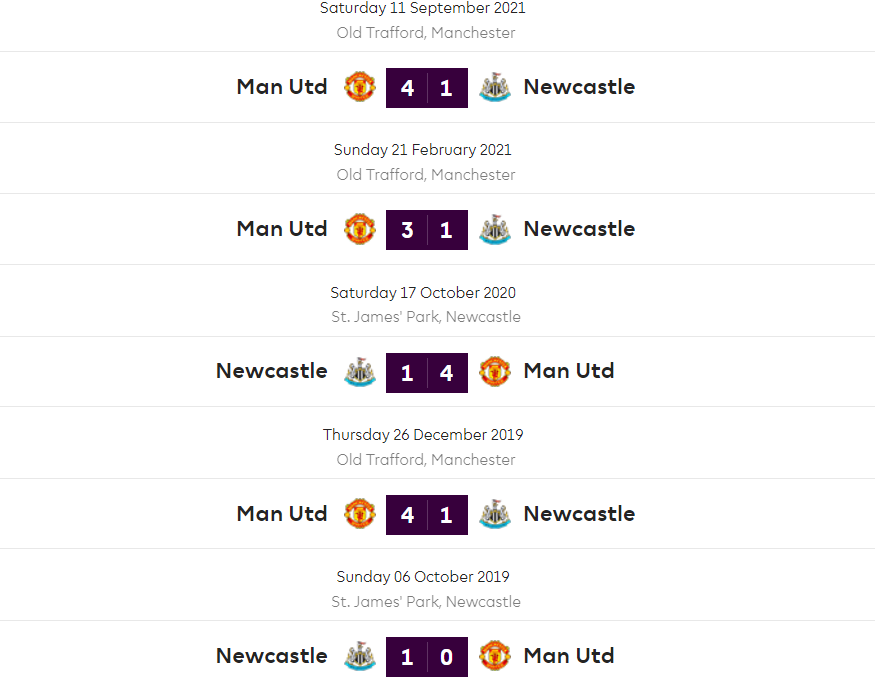Click the Newcastle team name in the 1-0 match
The width and height of the screenshot is (875, 685).
[272, 656]
